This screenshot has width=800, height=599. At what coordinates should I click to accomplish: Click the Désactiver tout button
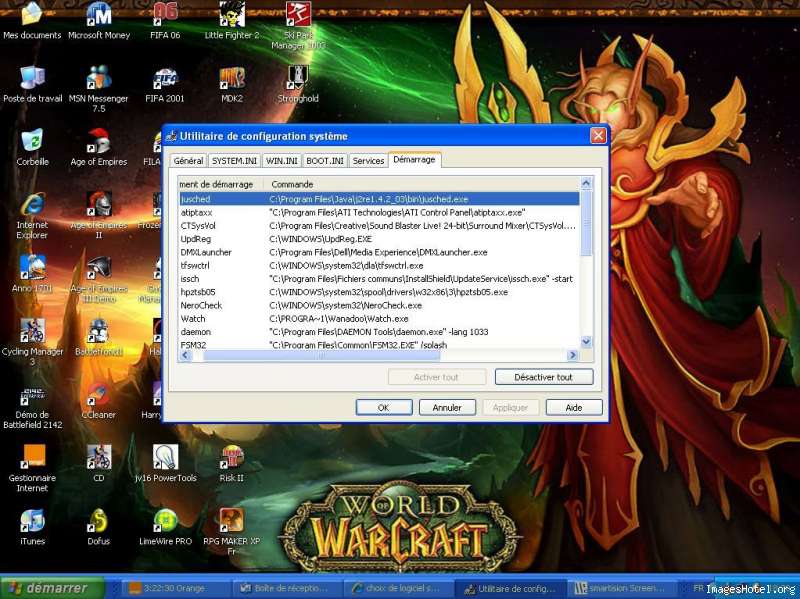point(543,377)
